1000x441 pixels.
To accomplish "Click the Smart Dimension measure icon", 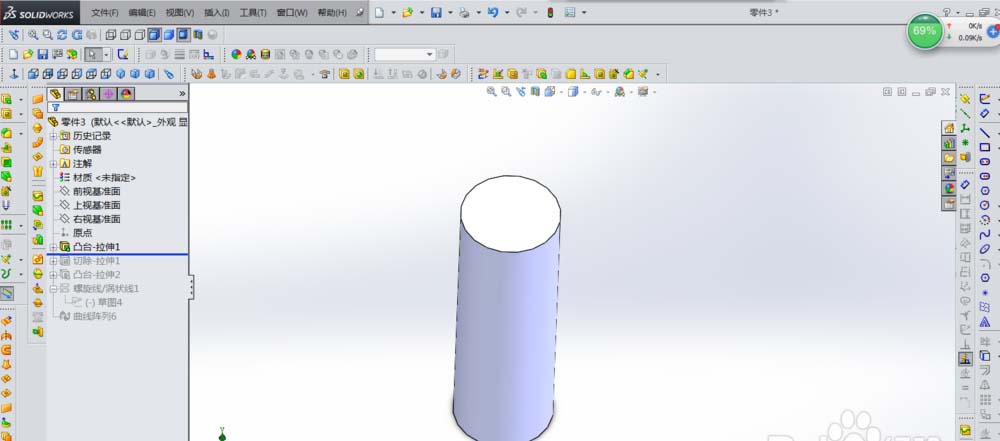I will 985,114.
